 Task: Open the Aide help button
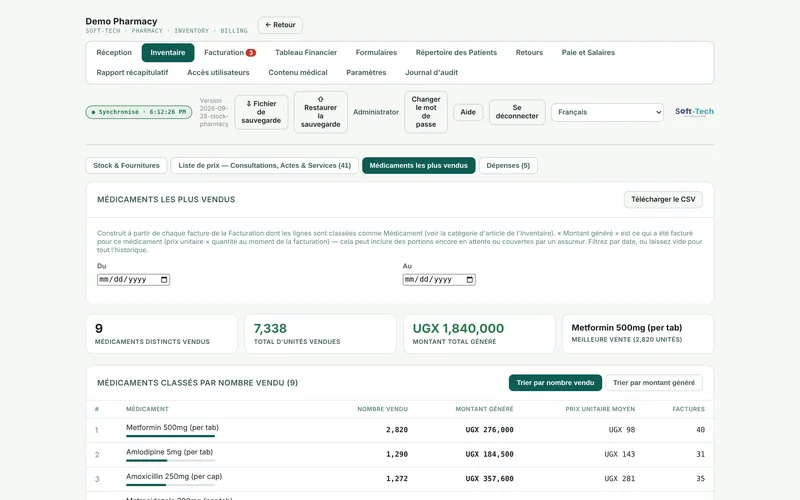coord(468,112)
